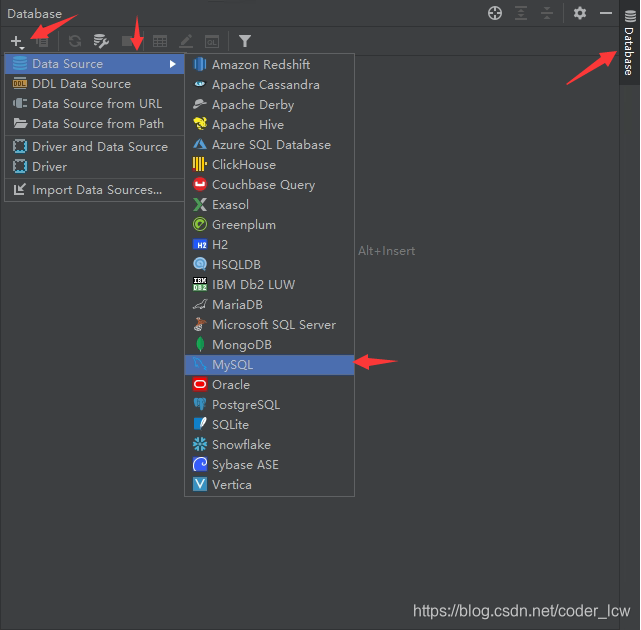Choose Sybase ASE
This screenshot has width=641, height=630.
tap(269, 465)
